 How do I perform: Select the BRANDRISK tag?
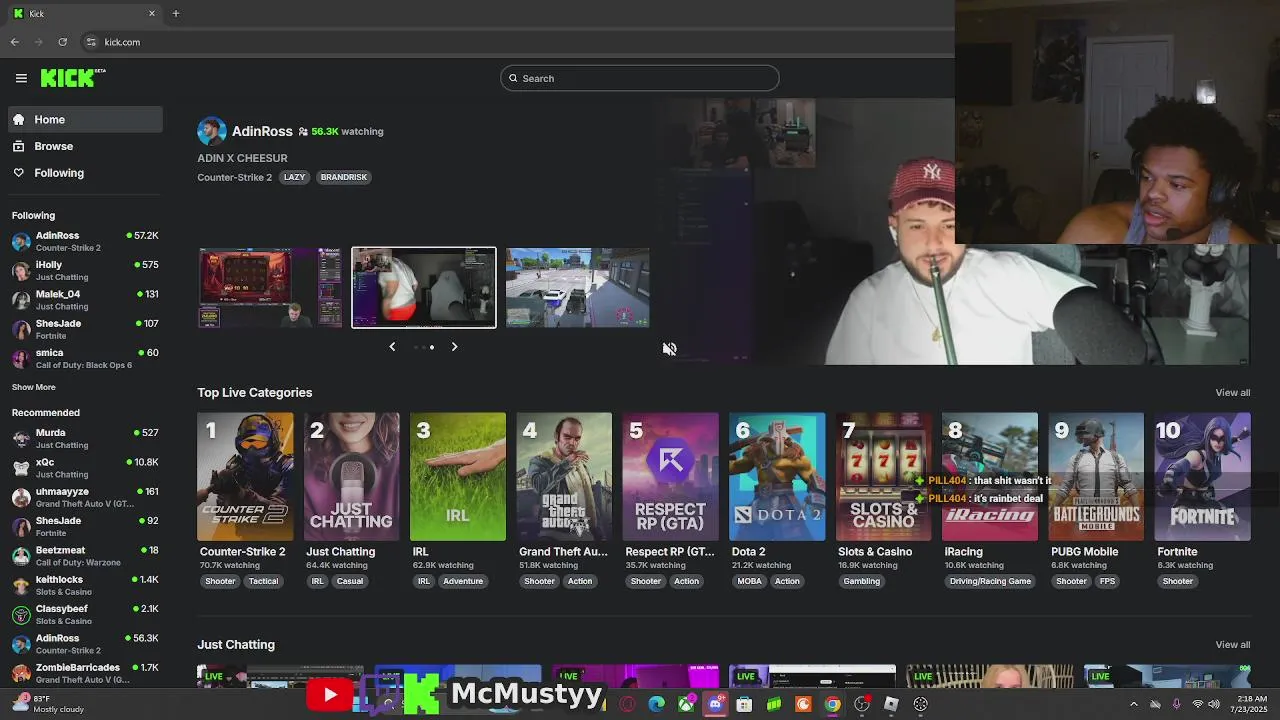pyautogui.click(x=344, y=177)
